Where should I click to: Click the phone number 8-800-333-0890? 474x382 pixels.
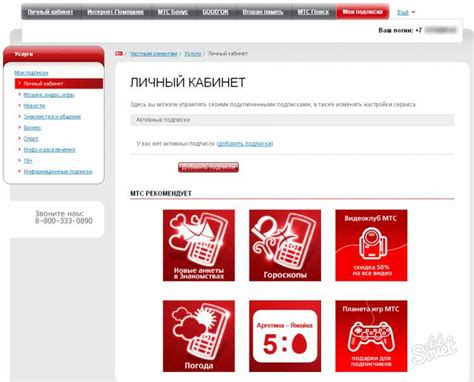pyautogui.click(x=64, y=221)
